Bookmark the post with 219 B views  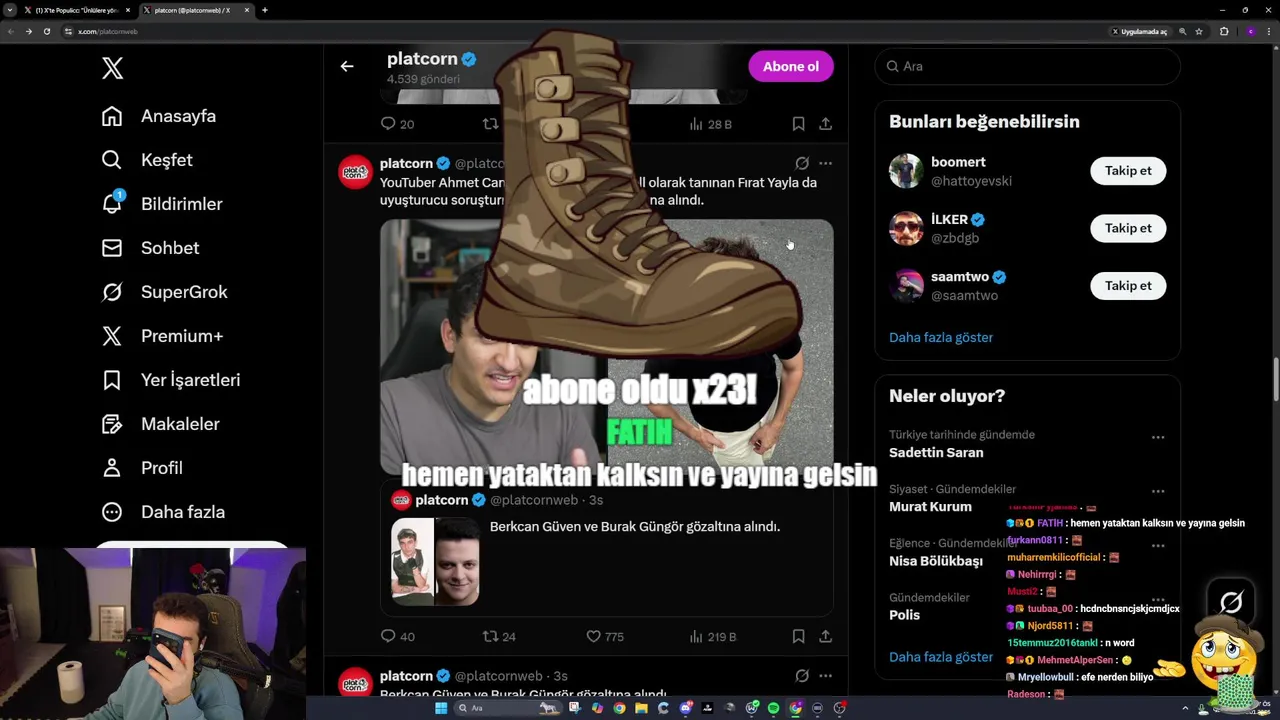click(798, 636)
